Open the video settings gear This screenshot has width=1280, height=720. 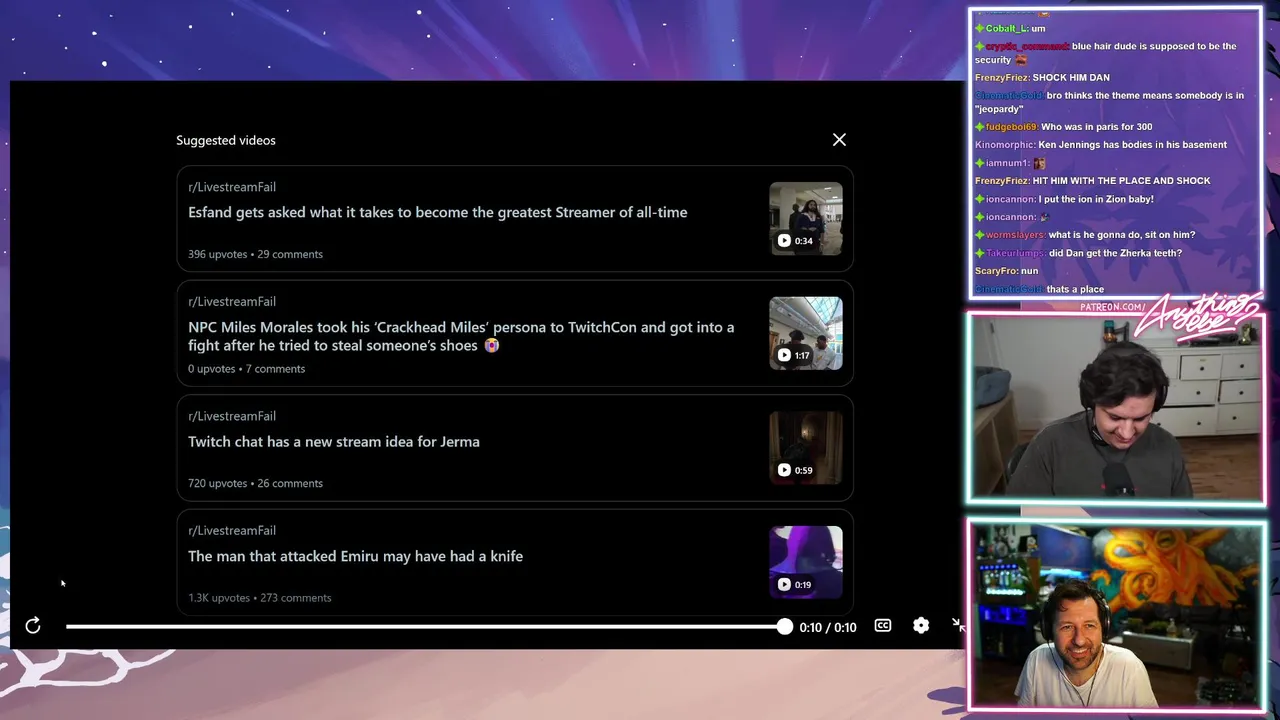coord(921,625)
